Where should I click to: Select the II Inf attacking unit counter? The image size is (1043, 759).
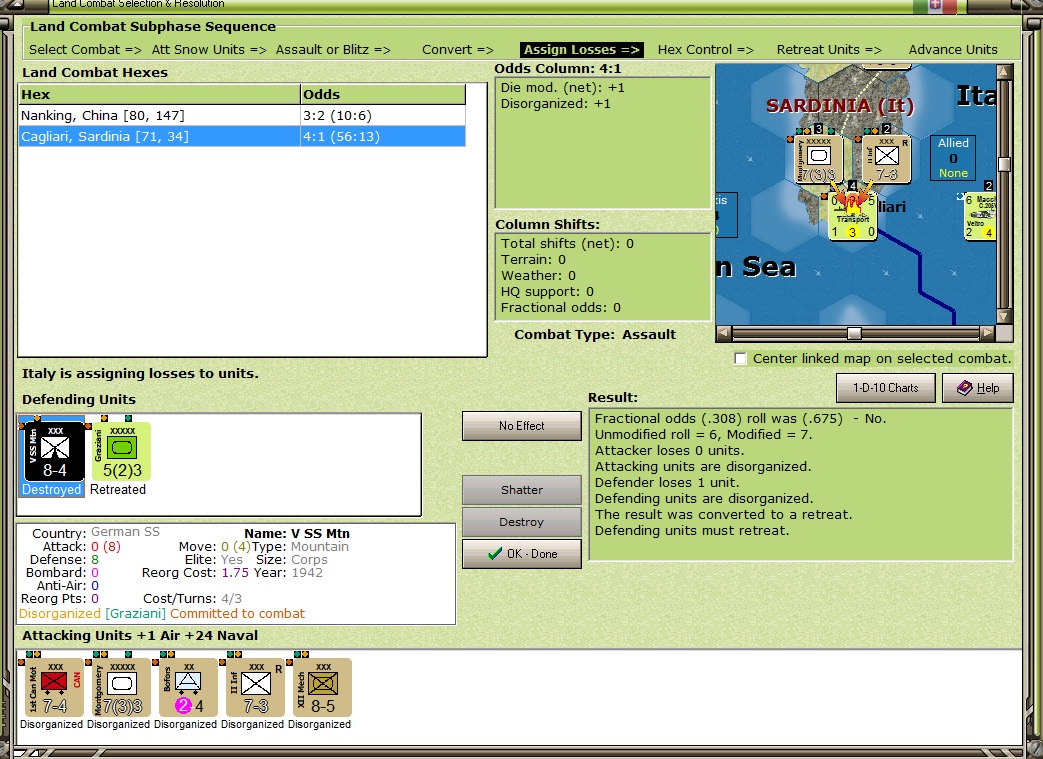(254, 687)
